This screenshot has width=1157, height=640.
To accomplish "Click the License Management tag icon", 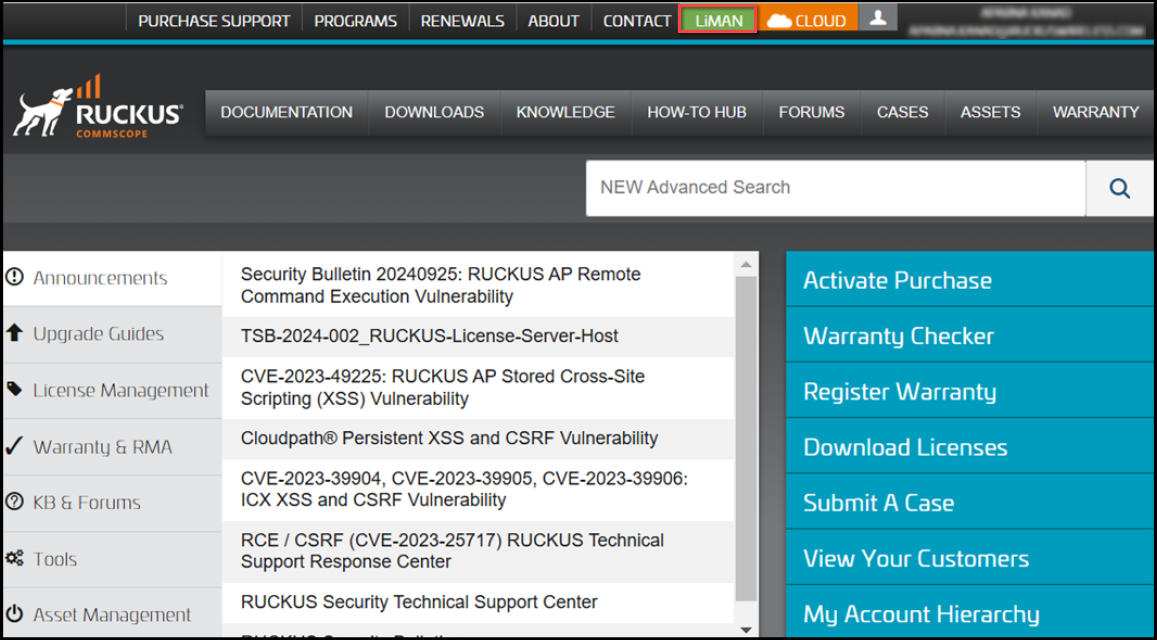I will point(14,389).
